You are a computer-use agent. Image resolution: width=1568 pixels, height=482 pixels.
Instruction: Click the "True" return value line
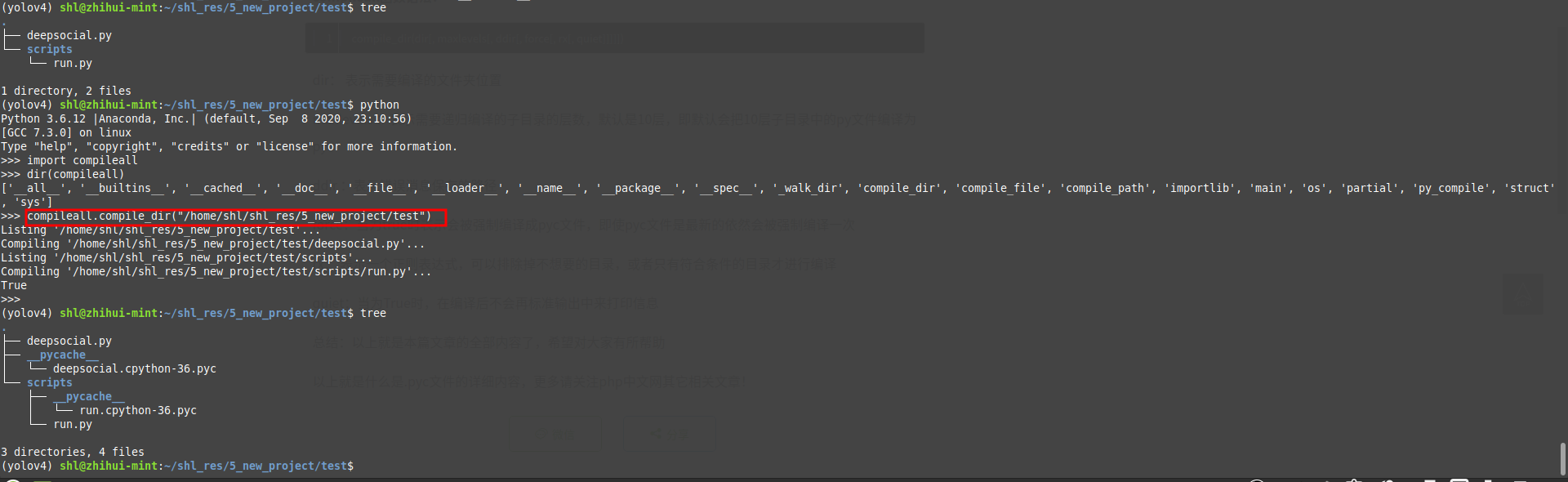[x=14, y=286]
